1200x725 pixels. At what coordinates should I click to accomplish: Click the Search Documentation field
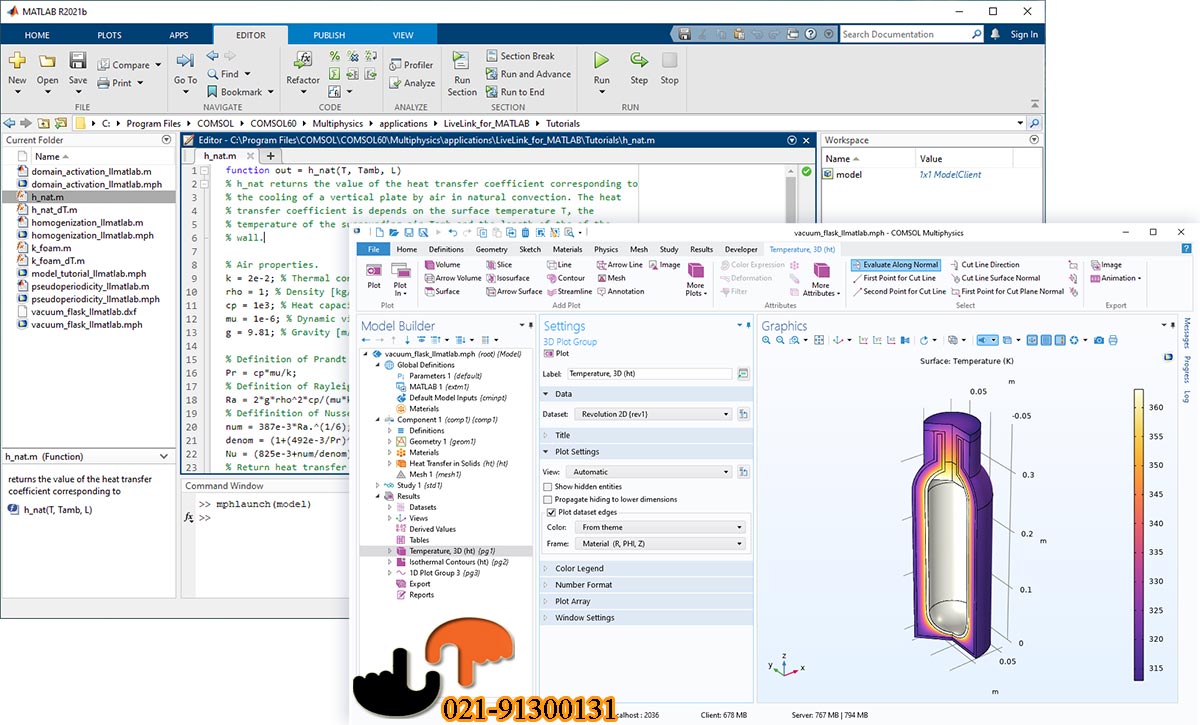pos(905,34)
